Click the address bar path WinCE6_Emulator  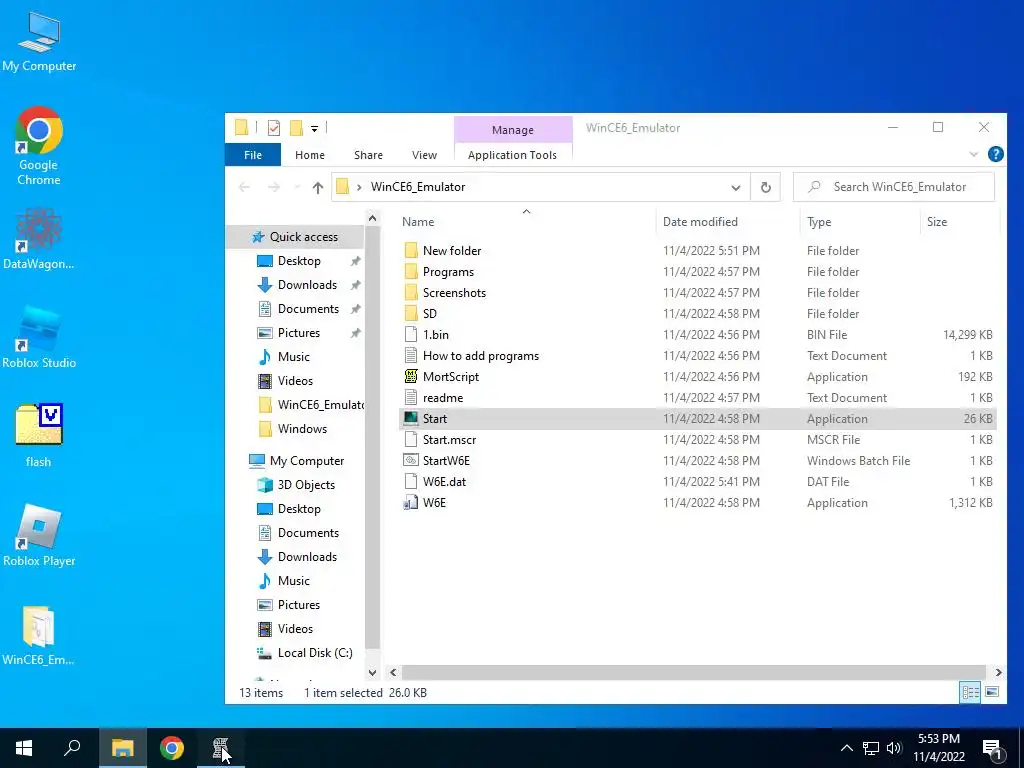[x=418, y=187]
